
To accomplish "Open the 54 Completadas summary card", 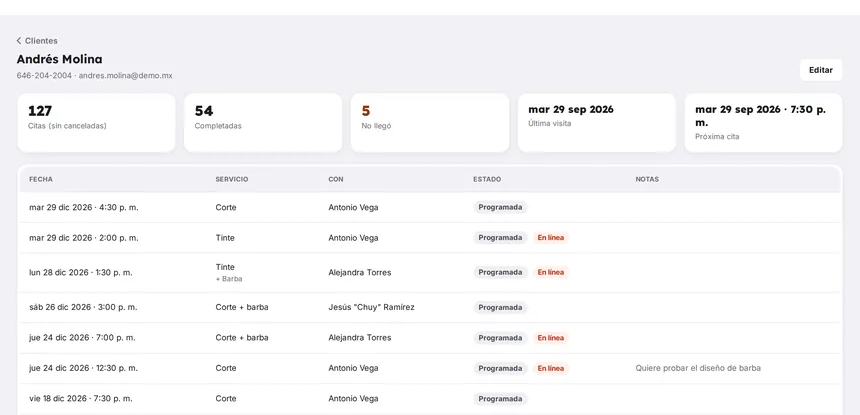I will point(263,122).
